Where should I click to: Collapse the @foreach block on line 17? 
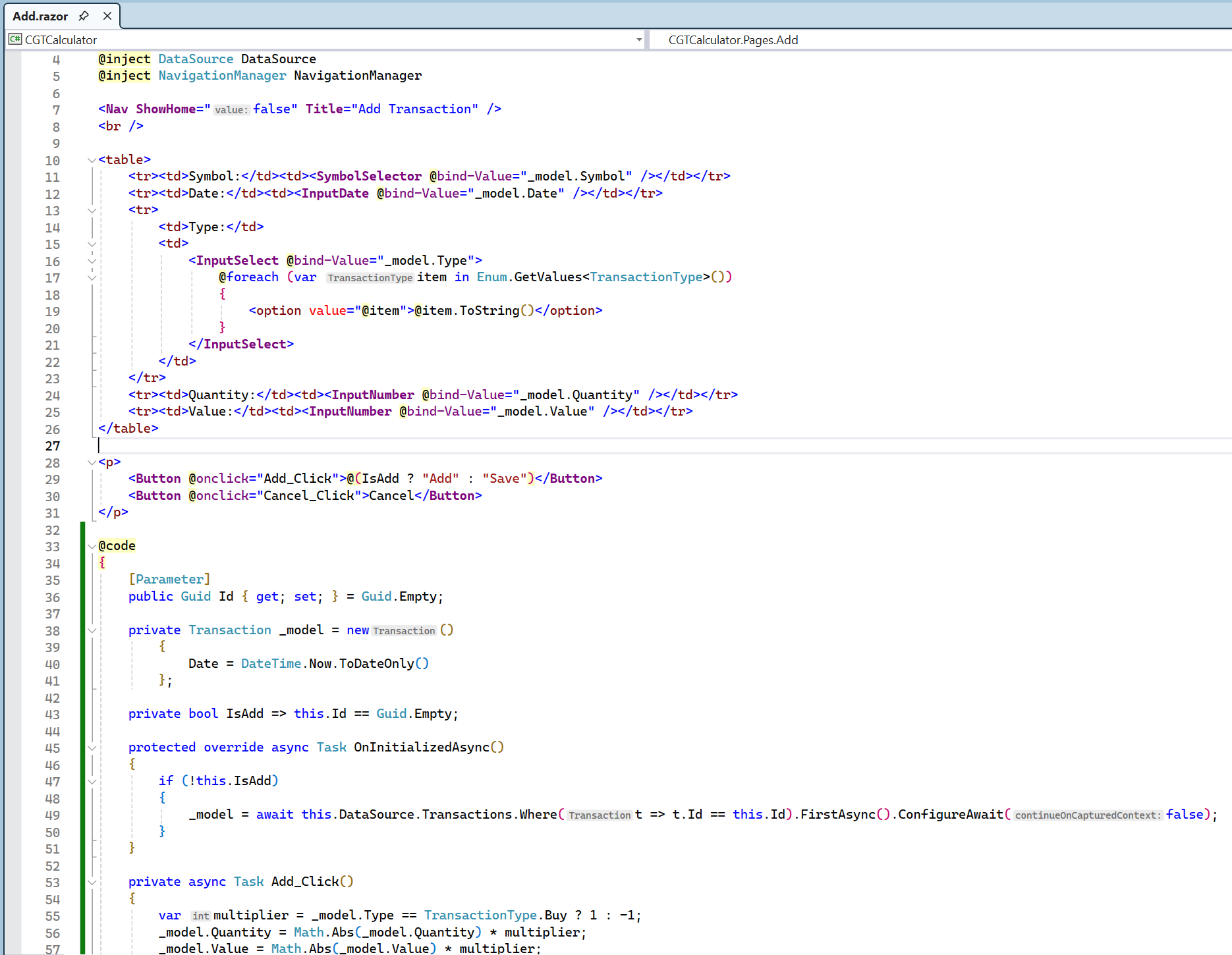point(92,278)
